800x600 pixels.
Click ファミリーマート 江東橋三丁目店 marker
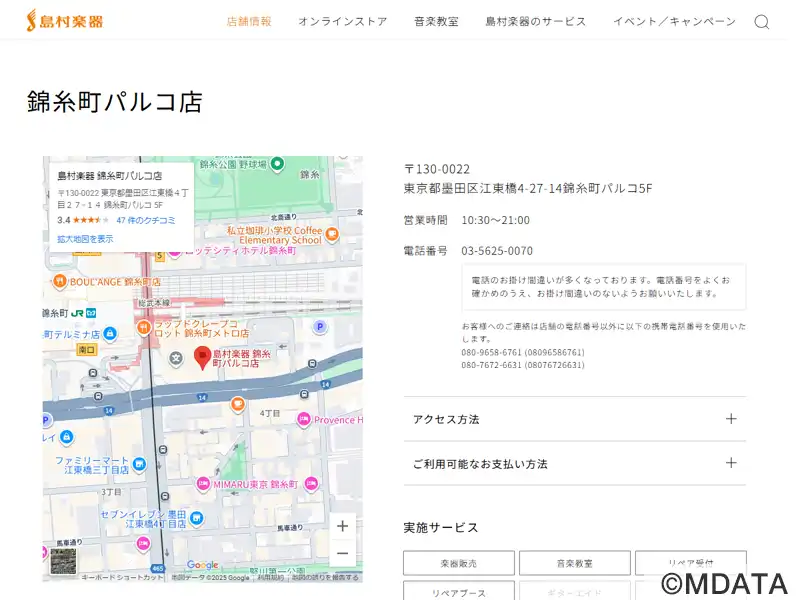pos(139,464)
